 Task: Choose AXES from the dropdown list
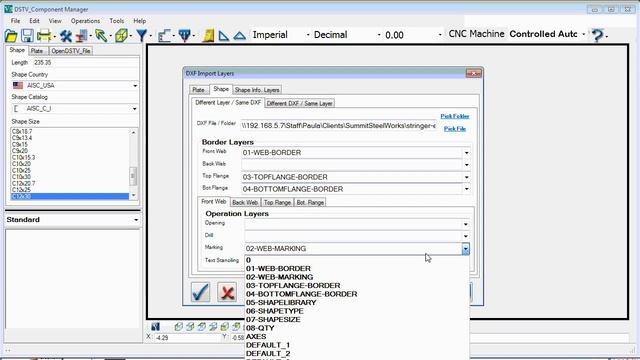pos(256,337)
